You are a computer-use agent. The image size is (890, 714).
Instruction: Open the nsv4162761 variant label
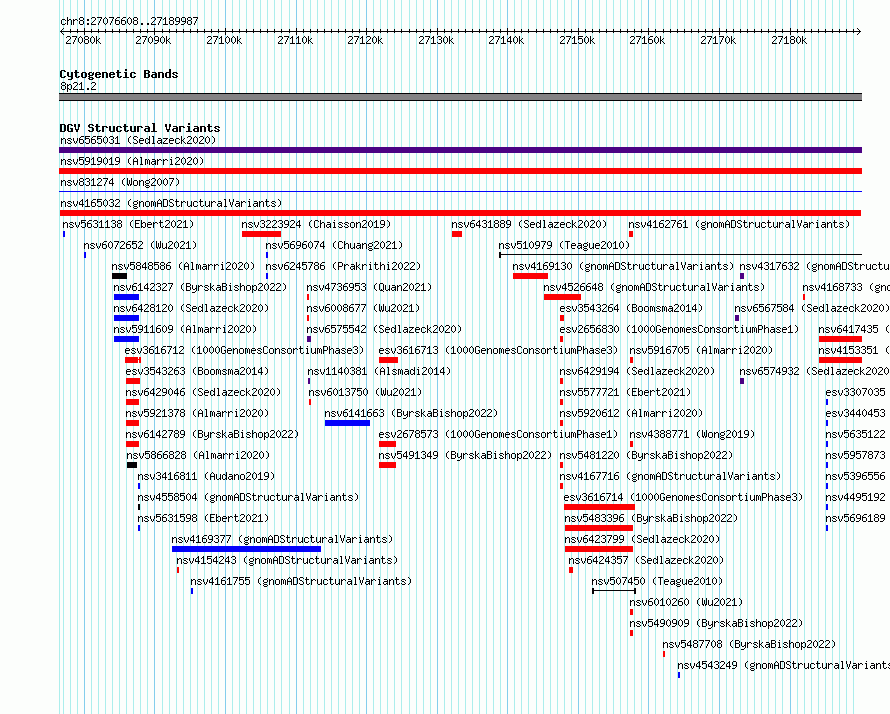pos(739,224)
